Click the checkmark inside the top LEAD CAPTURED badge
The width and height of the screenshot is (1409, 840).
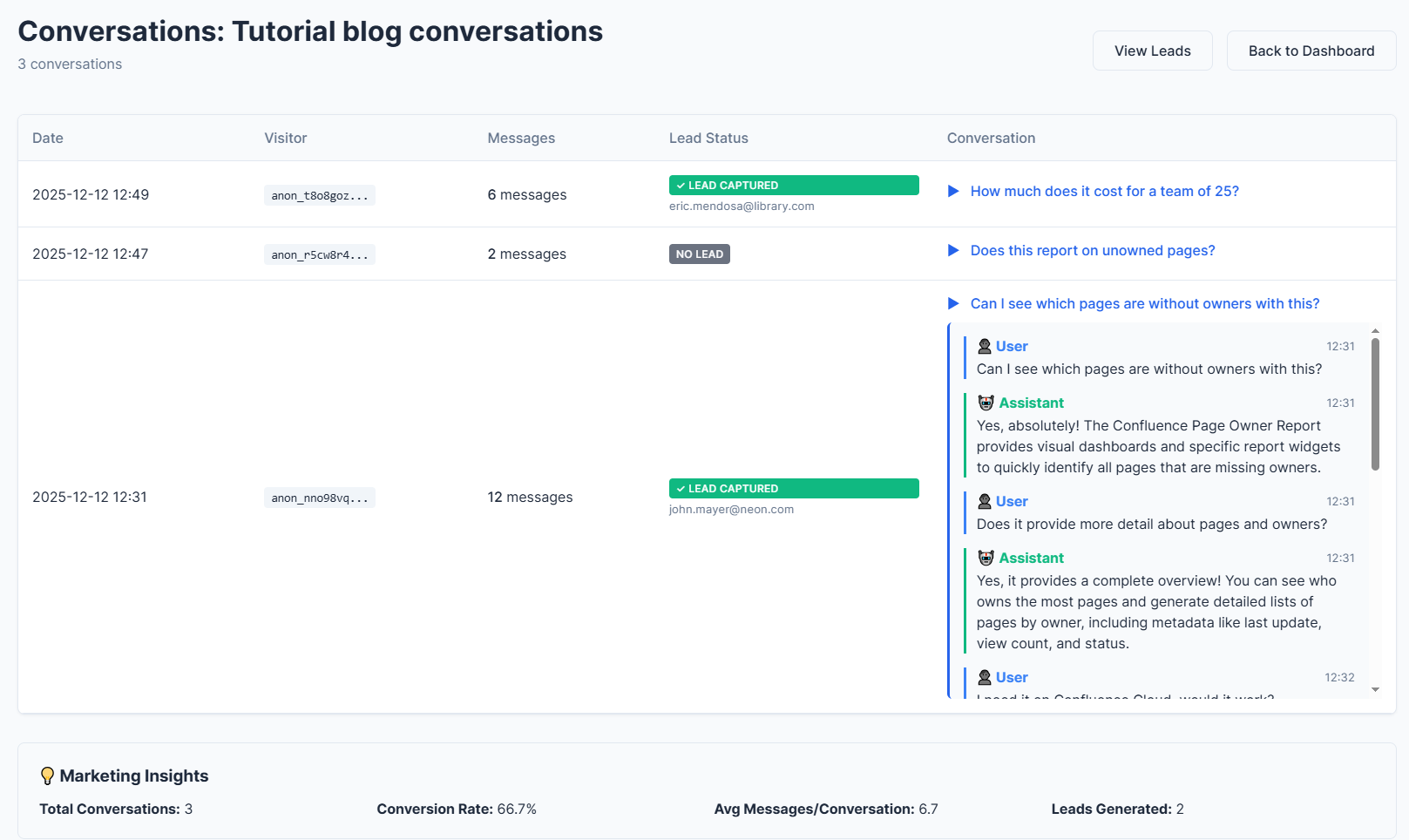tap(680, 185)
